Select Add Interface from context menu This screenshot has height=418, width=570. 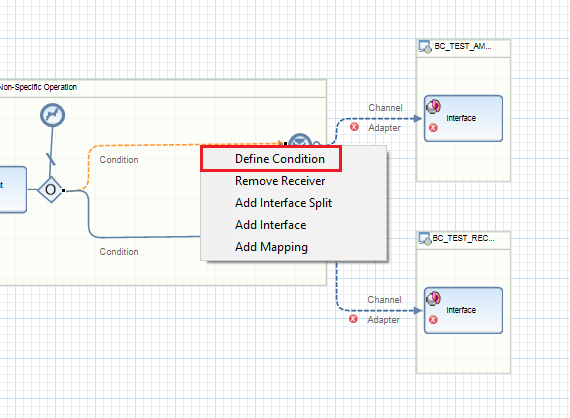[270, 225]
